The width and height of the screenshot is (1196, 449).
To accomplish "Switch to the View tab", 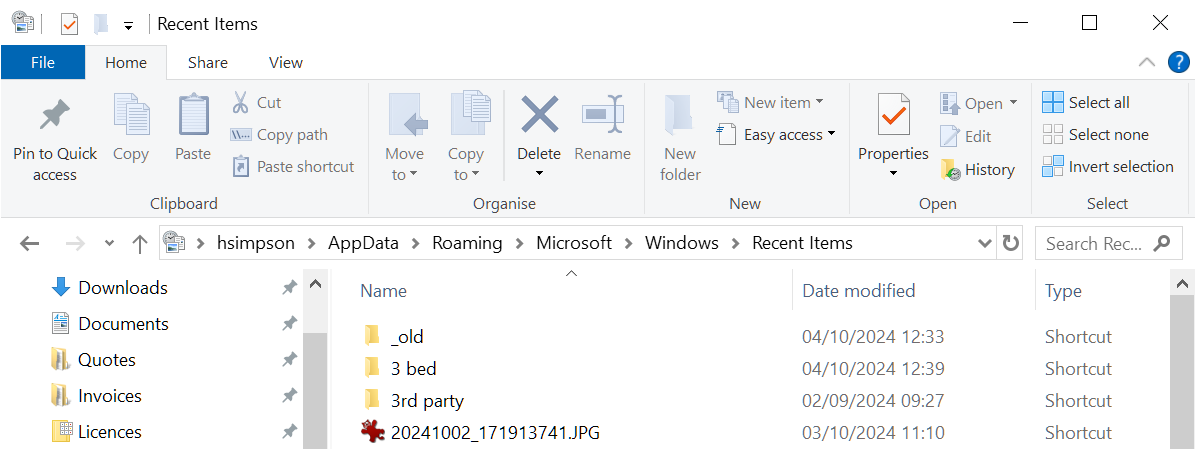I will tap(286, 63).
